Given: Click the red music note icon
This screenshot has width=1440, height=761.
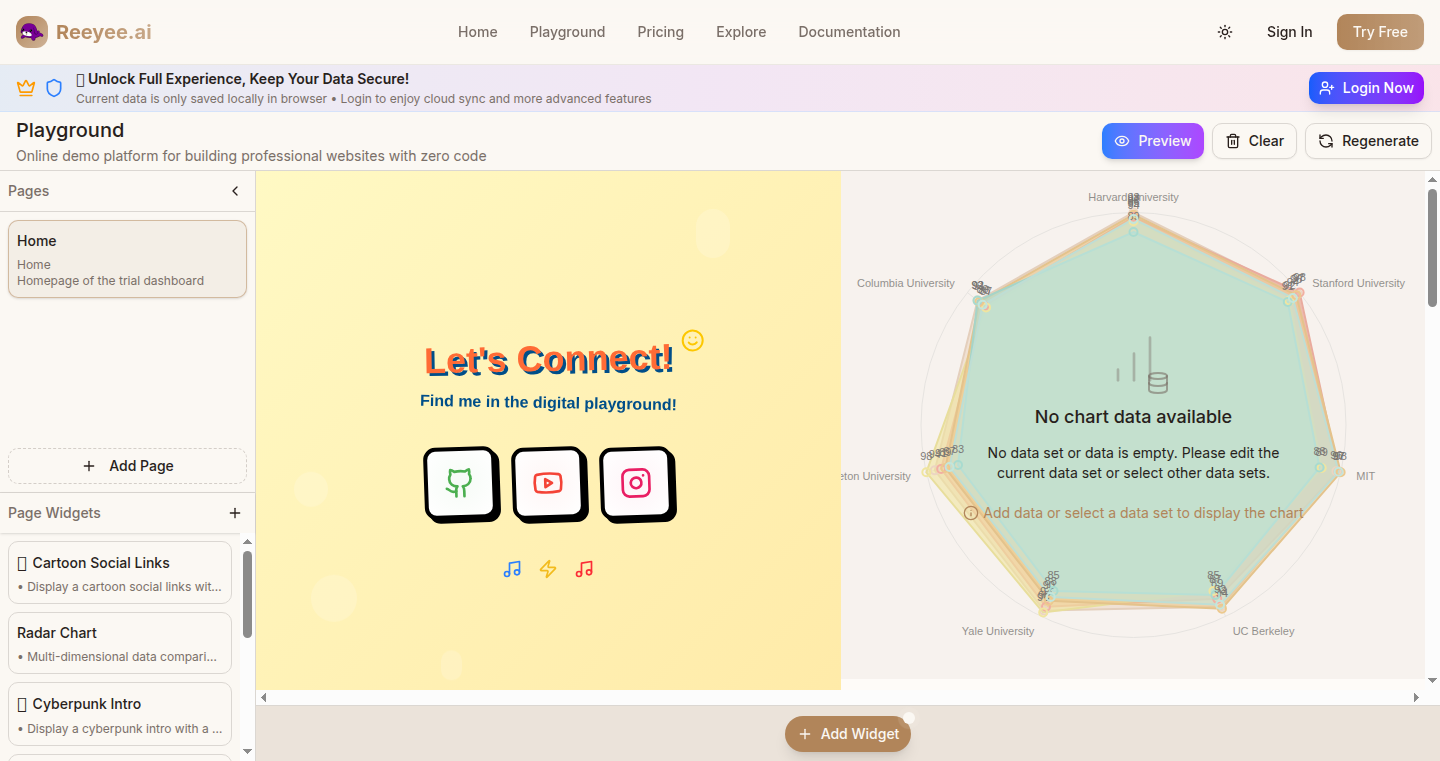Looking at the screenshot, I should tap(584, 569).
